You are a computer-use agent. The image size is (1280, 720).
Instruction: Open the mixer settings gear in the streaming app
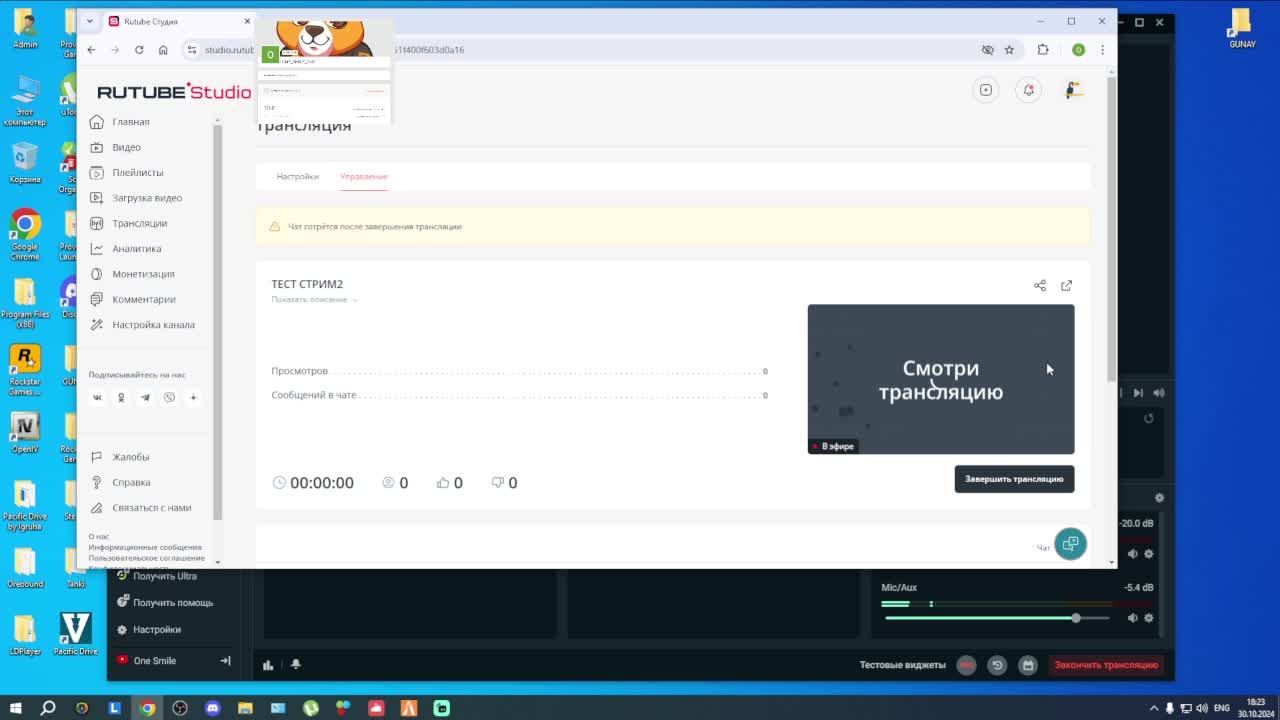(1159, 498)
